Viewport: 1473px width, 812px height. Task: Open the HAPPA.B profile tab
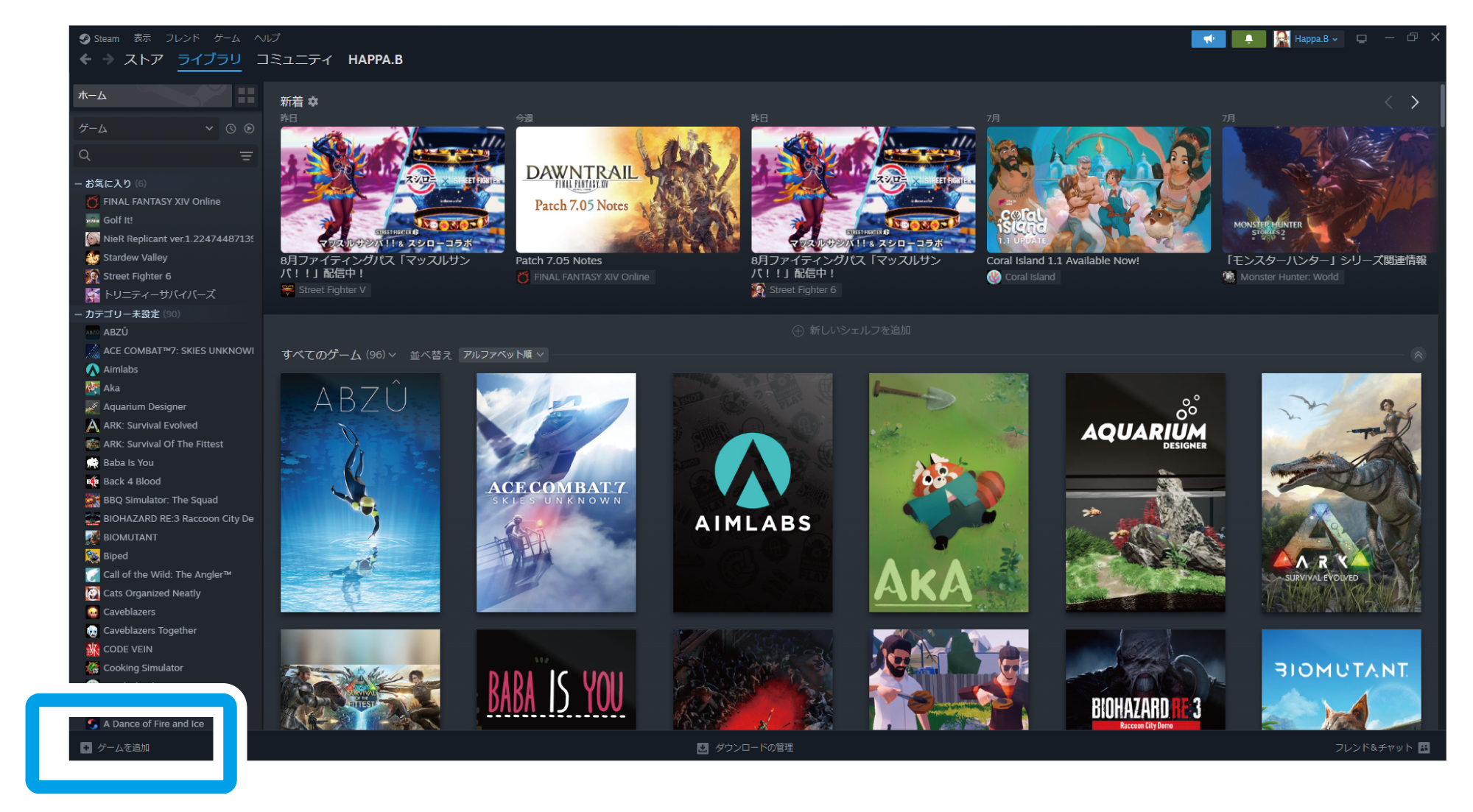[375, 60]
